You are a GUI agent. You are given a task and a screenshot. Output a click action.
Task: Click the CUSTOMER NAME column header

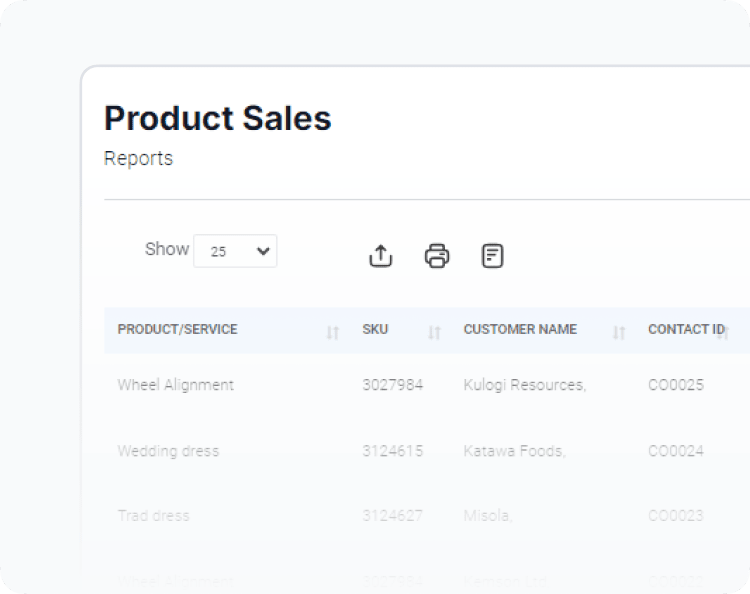pos(520,329)
